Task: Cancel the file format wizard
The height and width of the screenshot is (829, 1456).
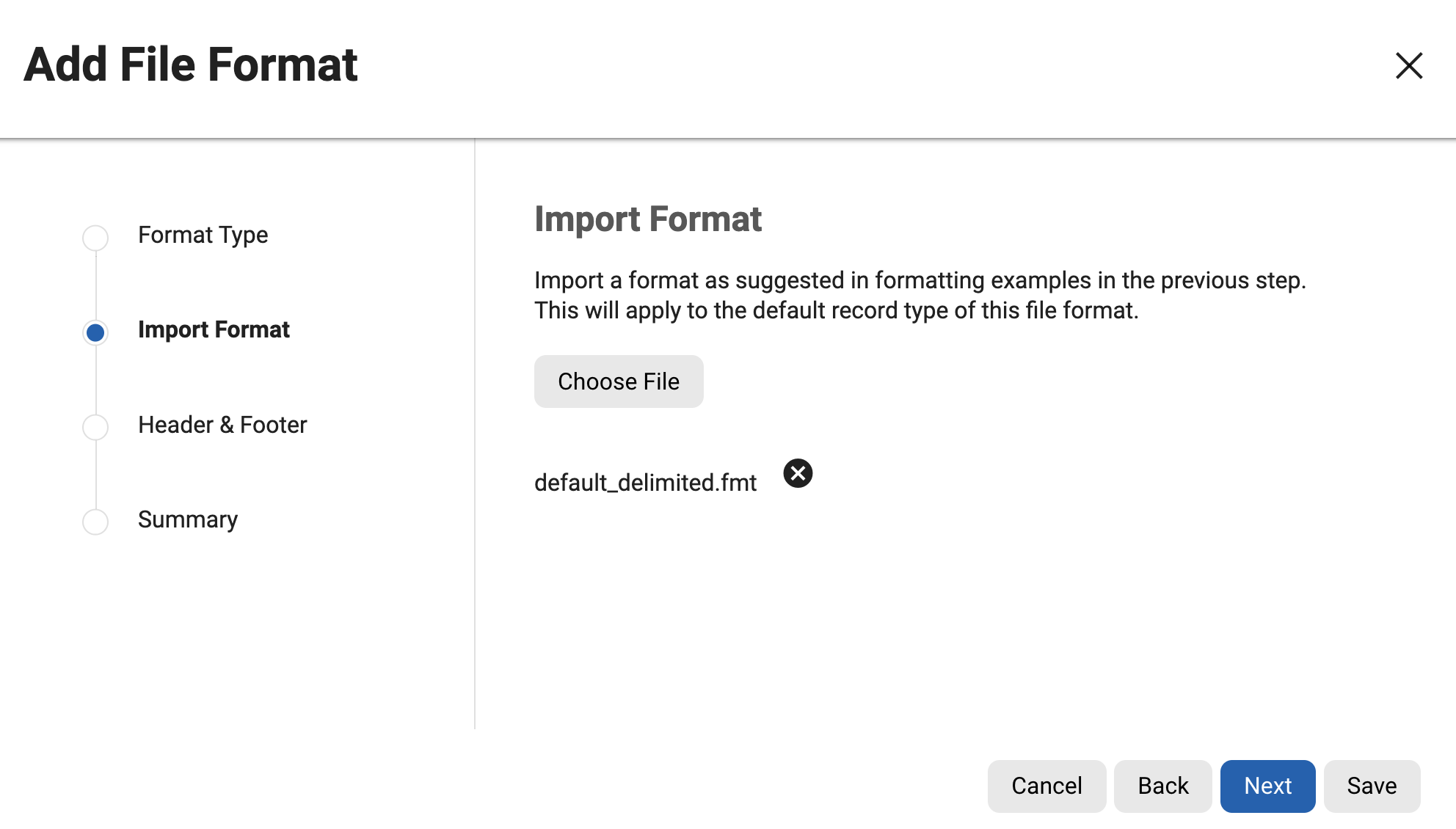Action: 1046,786
